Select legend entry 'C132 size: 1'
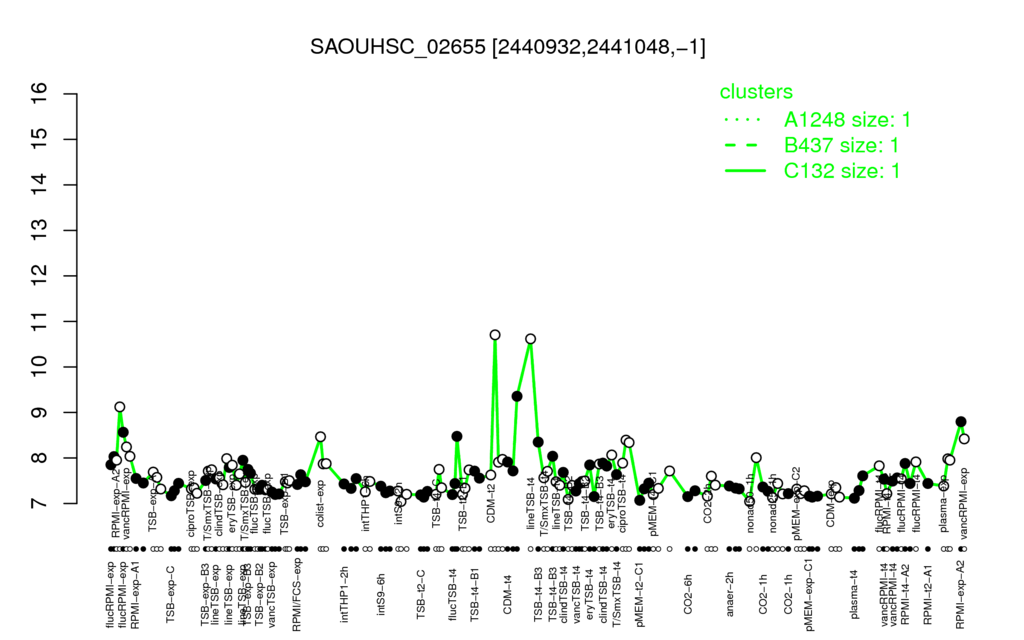 point(842,171)
